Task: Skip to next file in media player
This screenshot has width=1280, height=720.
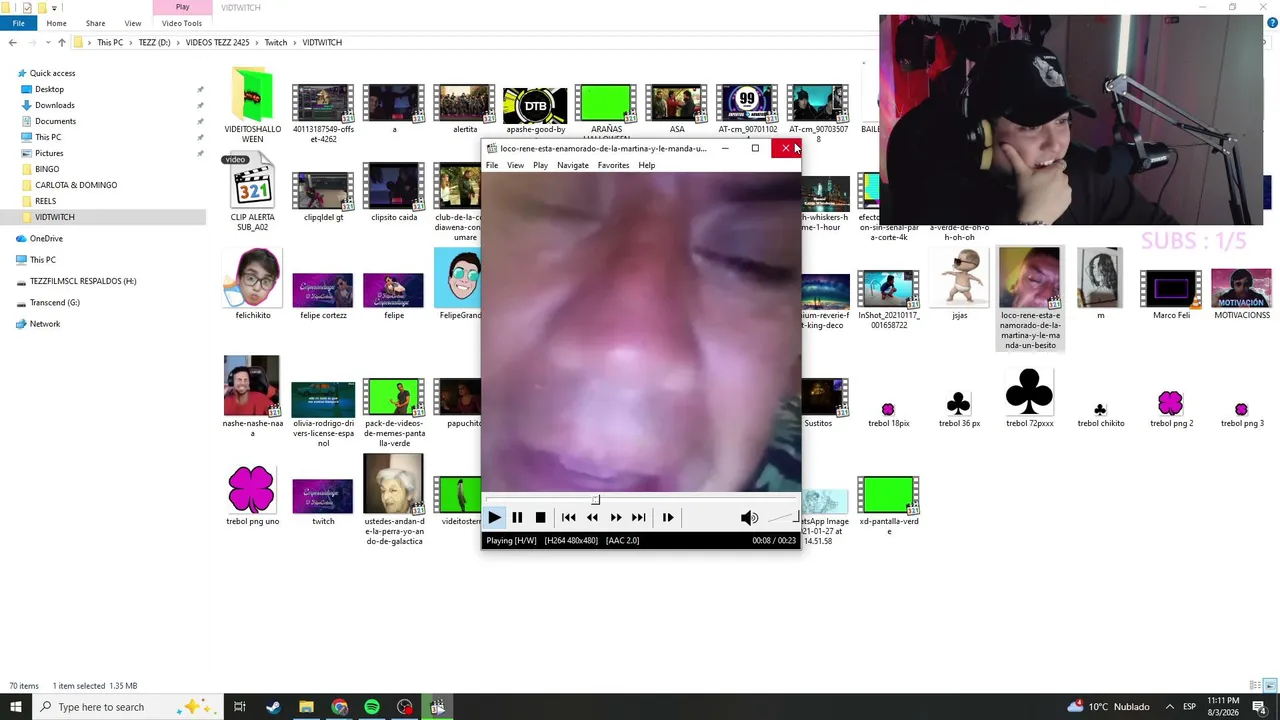Action: coord(638,517)
